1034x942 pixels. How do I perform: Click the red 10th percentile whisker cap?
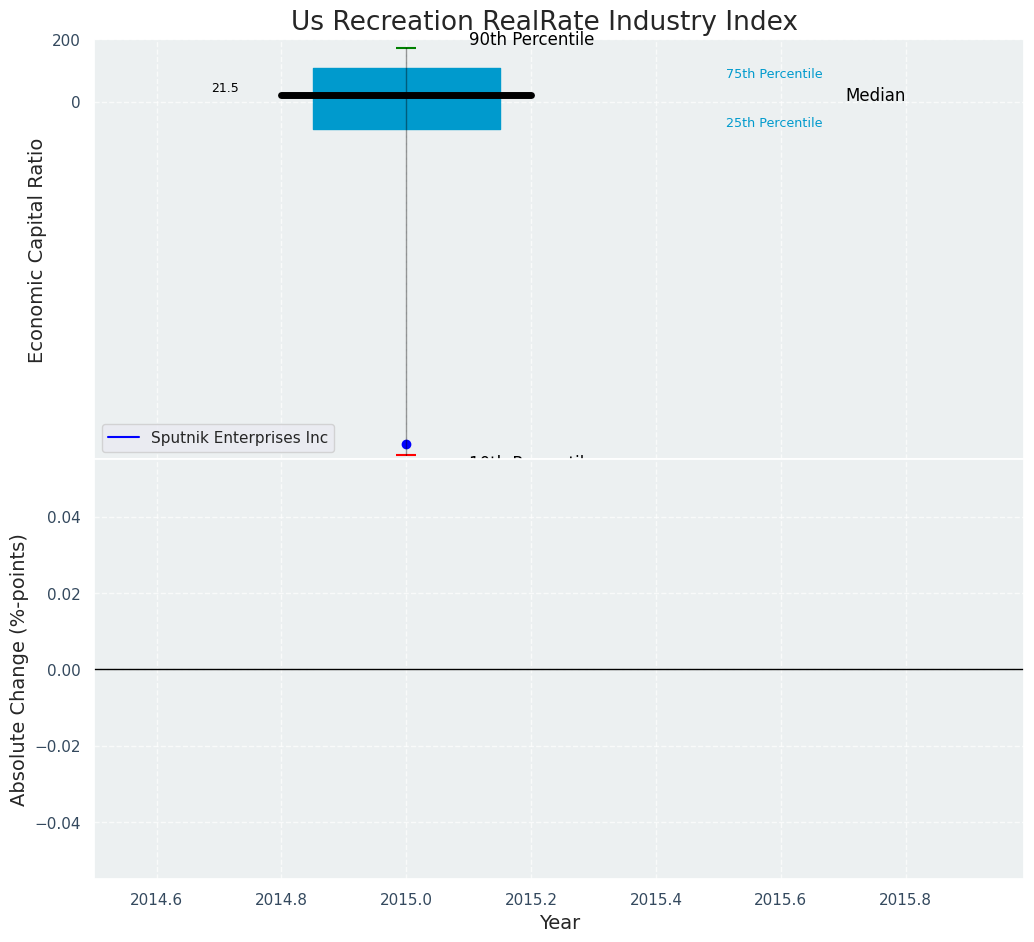pos(406,455)
